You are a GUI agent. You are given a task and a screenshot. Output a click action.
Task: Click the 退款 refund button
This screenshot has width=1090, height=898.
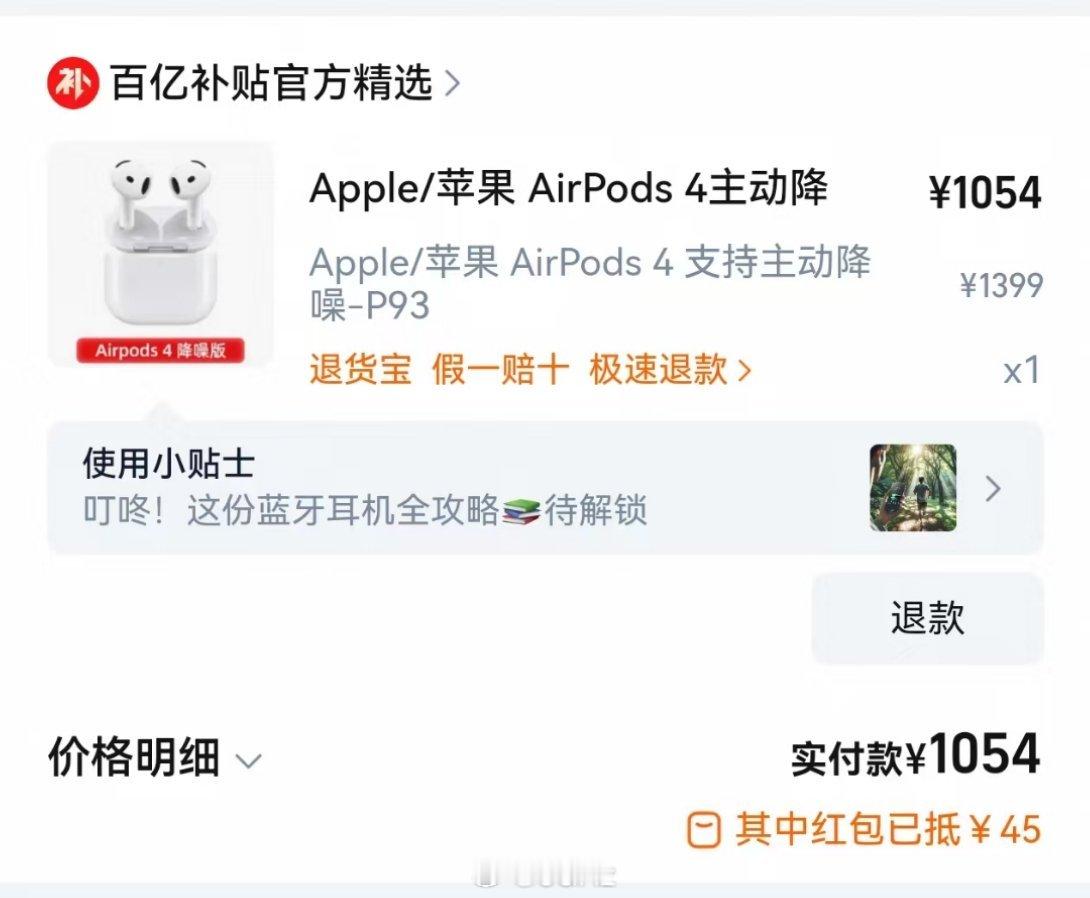tap(927, 618)
